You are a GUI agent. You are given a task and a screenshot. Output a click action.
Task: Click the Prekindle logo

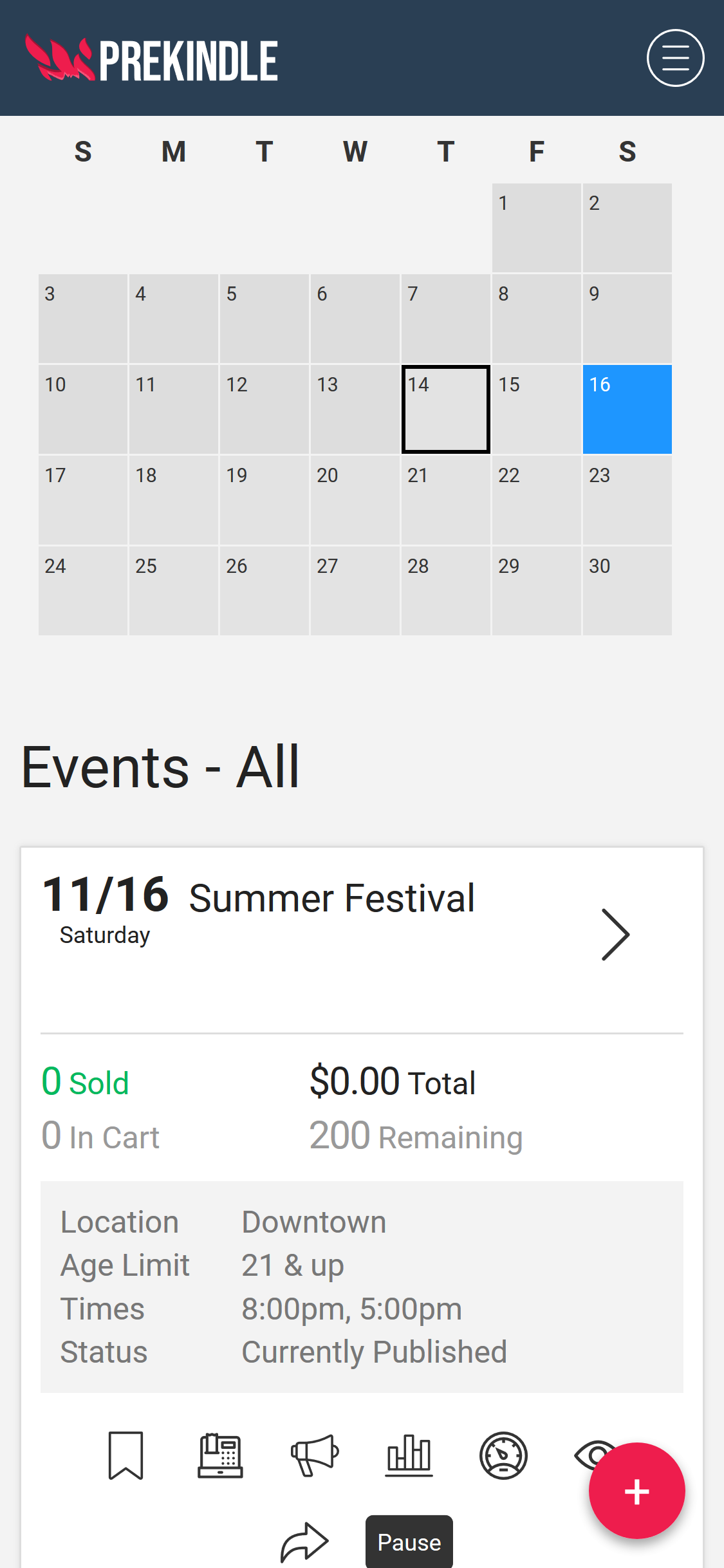pos(152,59)
